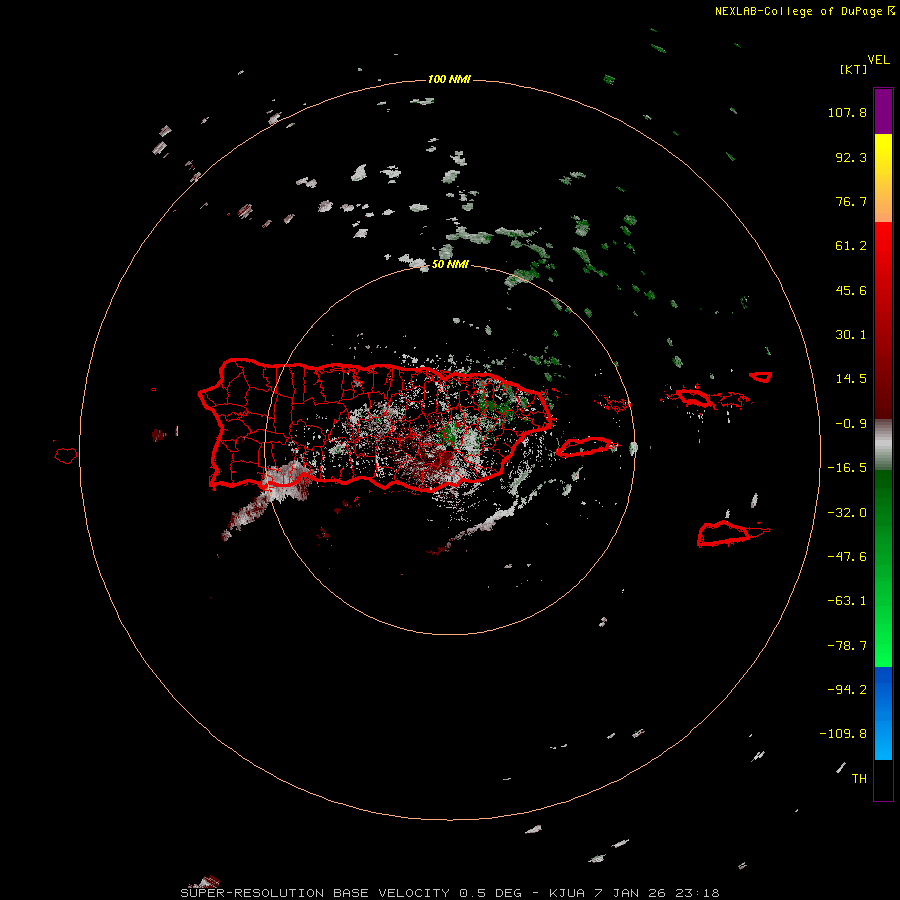Click the 107.8 scale value
This screenshot has width=900, height=900.
847,112
